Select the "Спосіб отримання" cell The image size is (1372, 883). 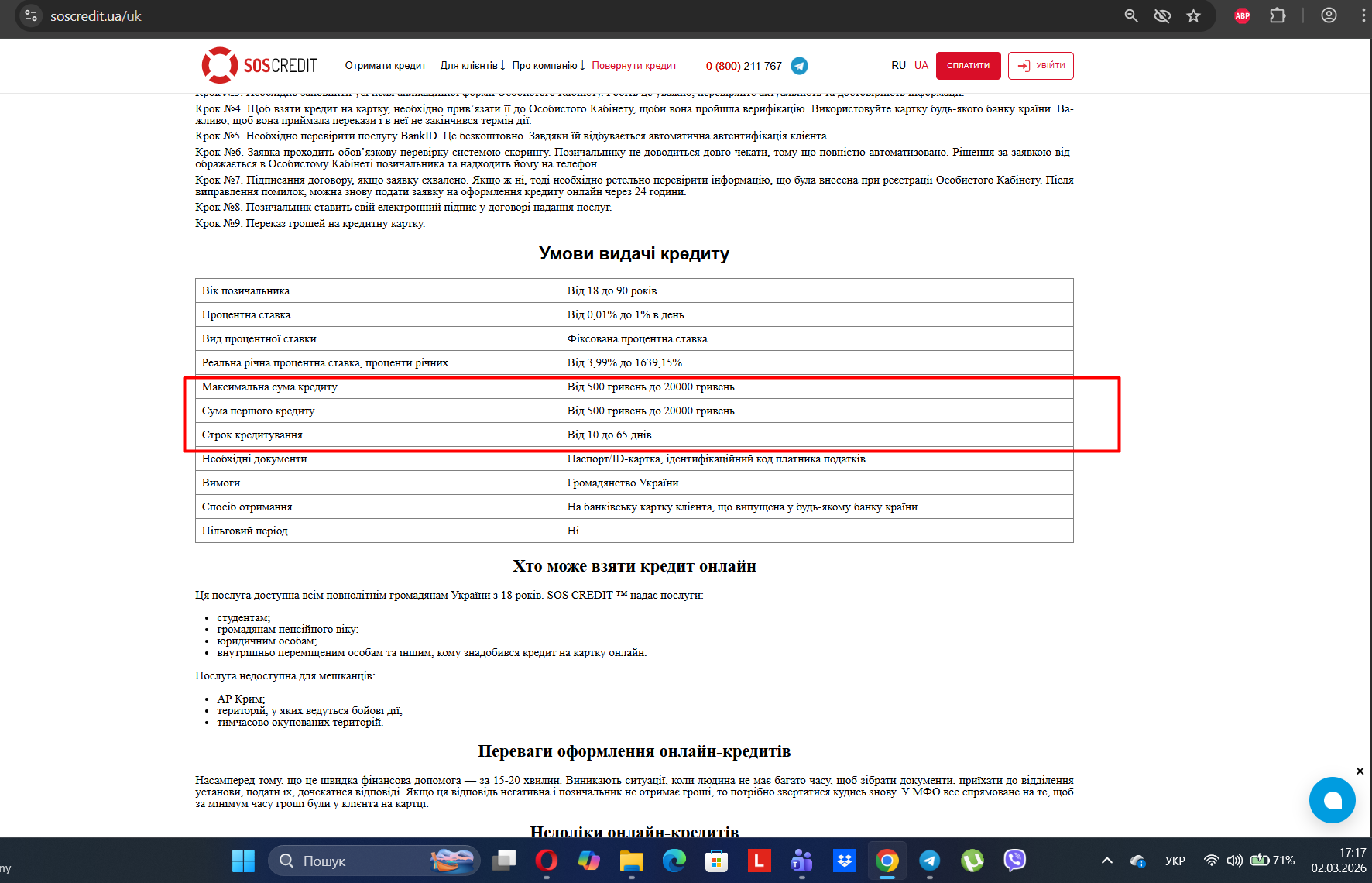[378, 507]
